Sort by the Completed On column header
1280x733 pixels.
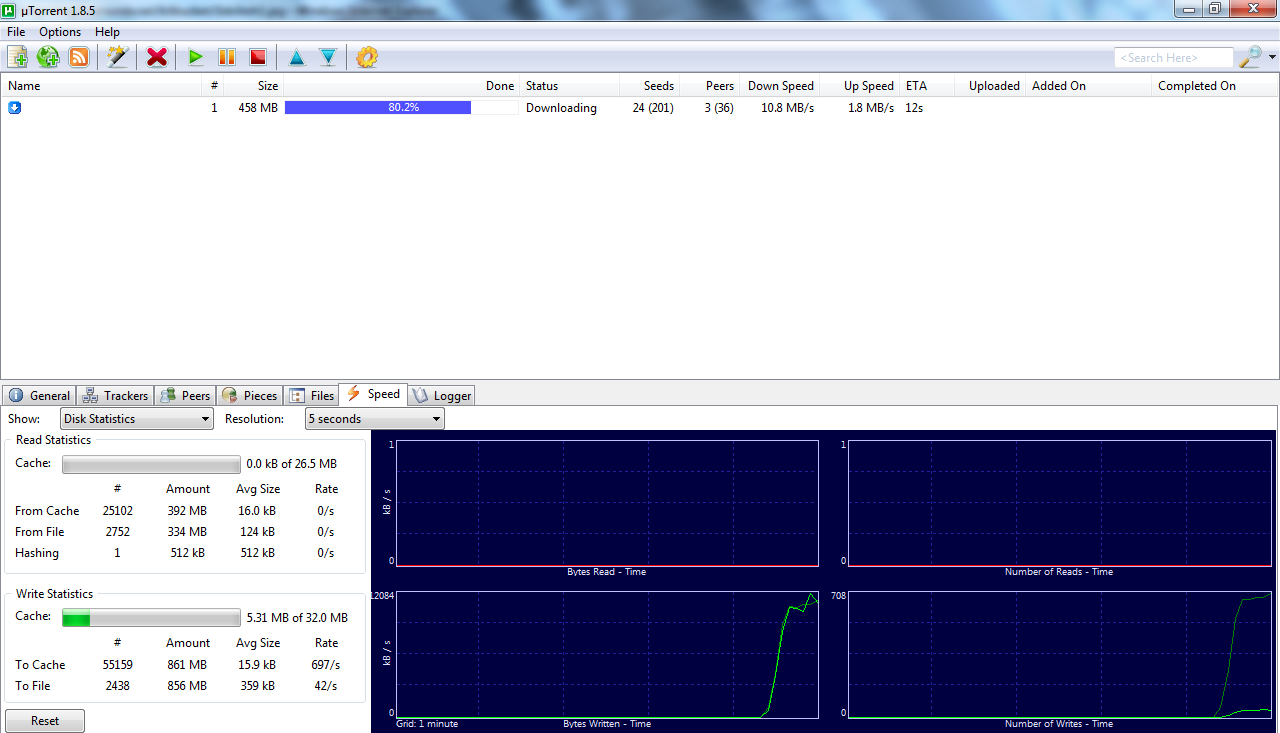[1215, 86]
